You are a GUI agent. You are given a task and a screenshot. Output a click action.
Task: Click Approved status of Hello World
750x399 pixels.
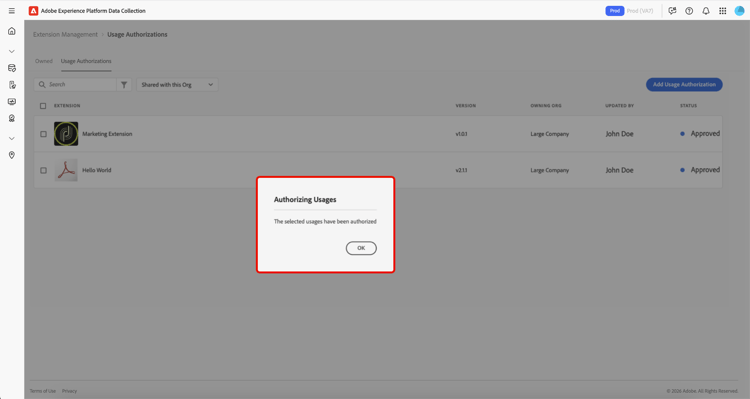click(700, 170)
